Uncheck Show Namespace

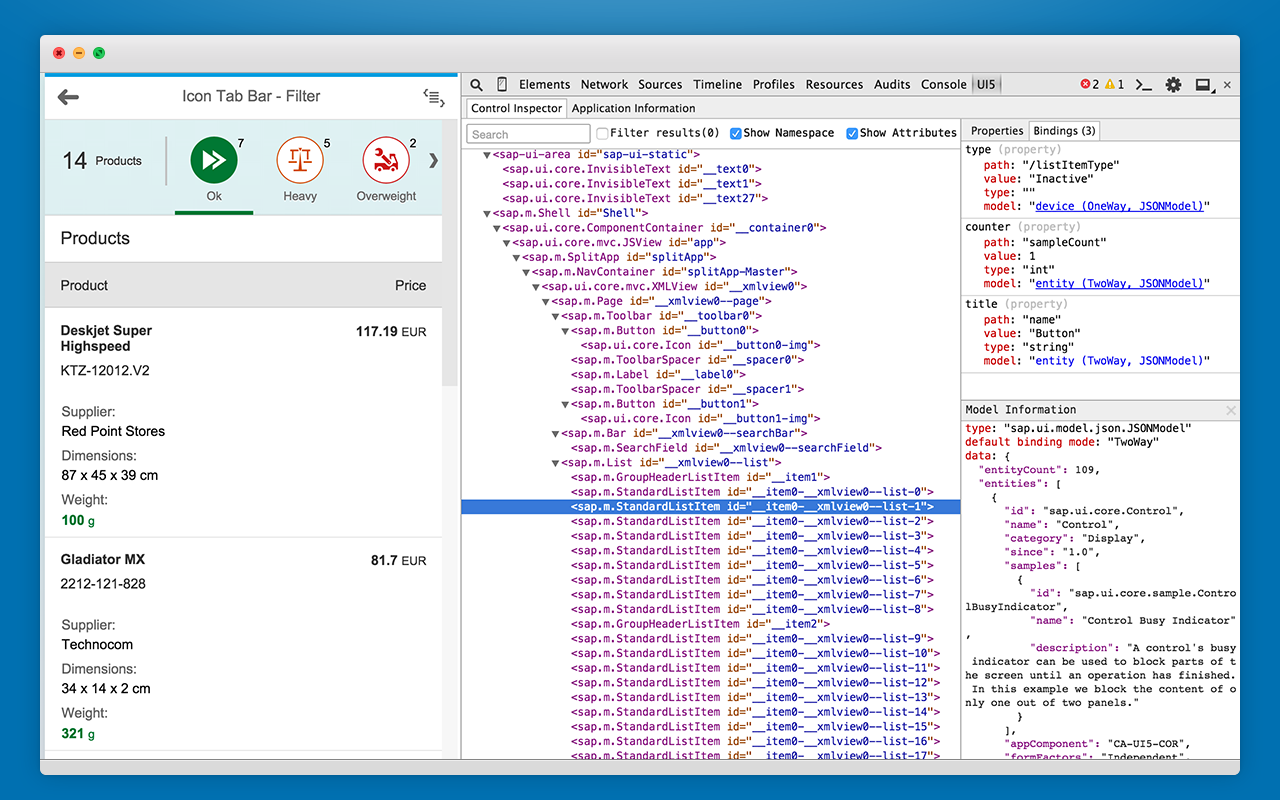pos(737,132)
